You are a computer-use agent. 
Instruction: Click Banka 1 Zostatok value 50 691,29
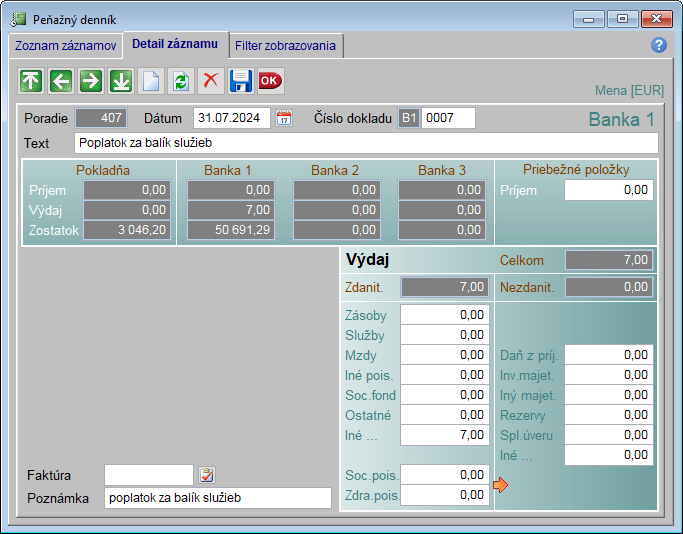click(231, 230)
